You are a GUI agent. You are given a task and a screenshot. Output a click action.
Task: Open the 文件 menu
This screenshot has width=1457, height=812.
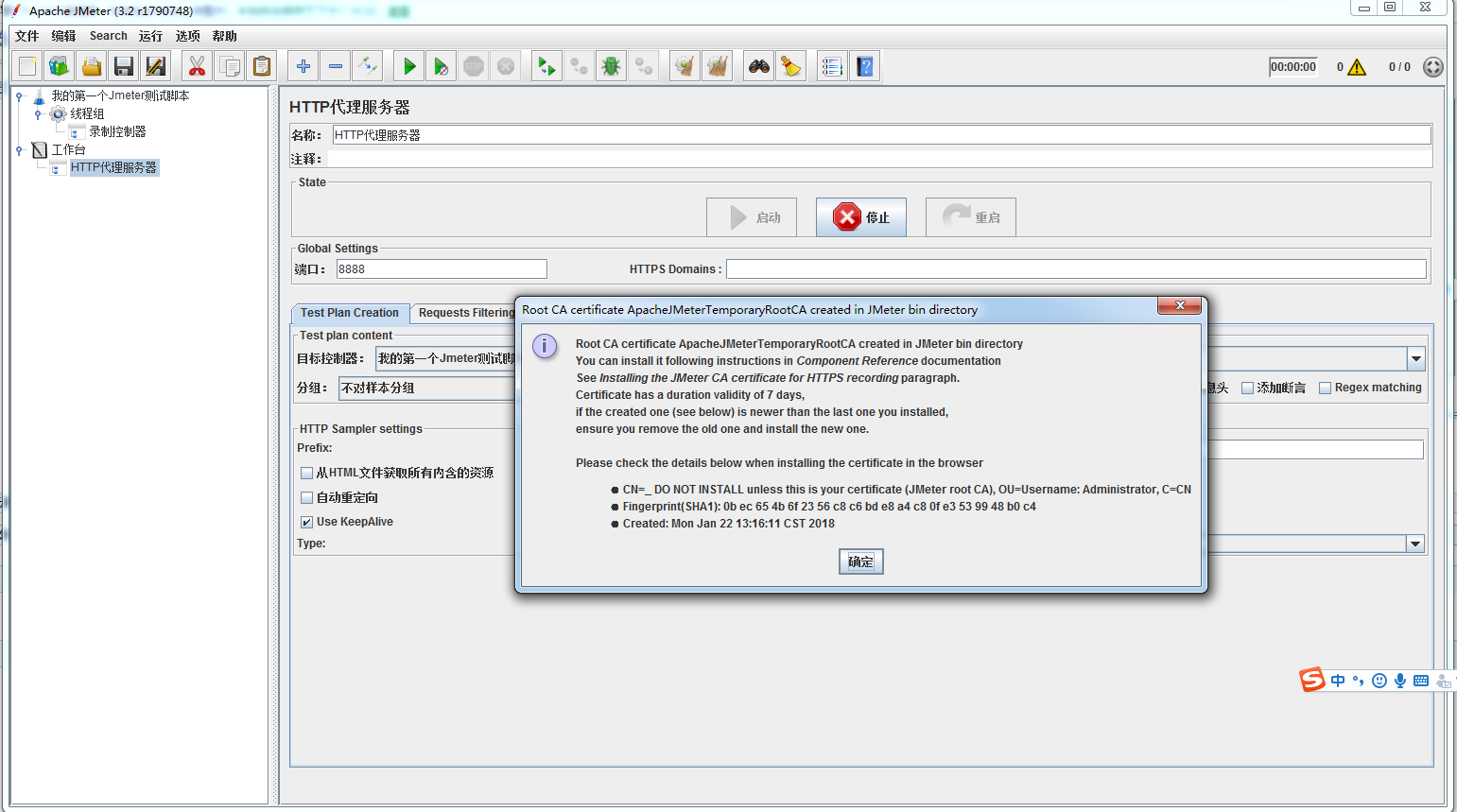click(x=27, y=36)
